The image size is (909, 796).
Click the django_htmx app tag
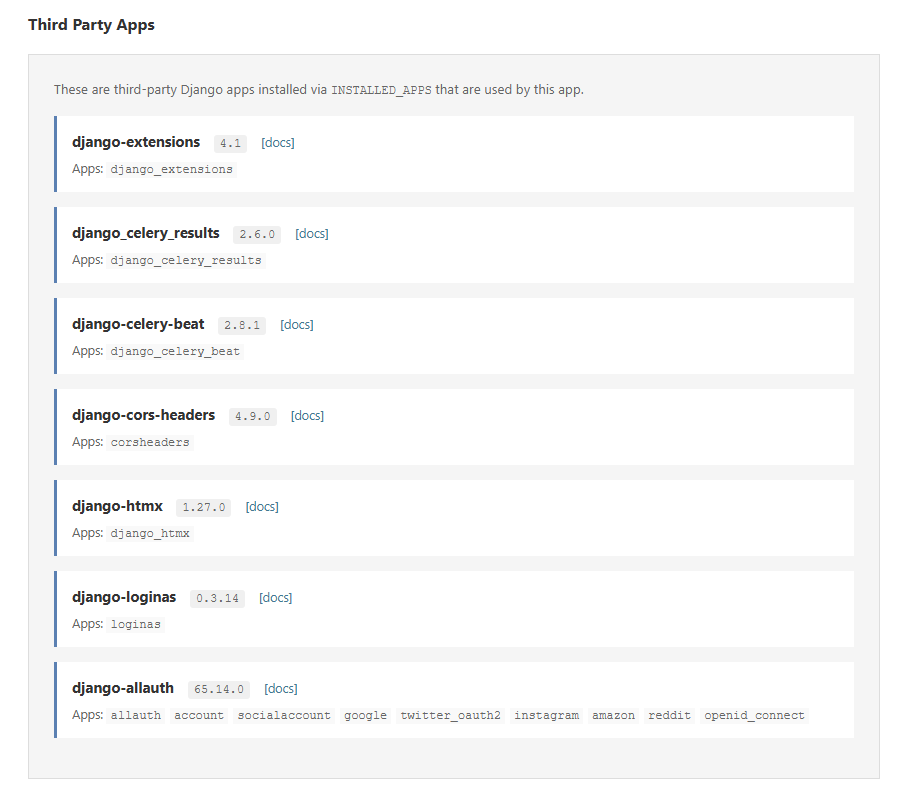(150, 533)
